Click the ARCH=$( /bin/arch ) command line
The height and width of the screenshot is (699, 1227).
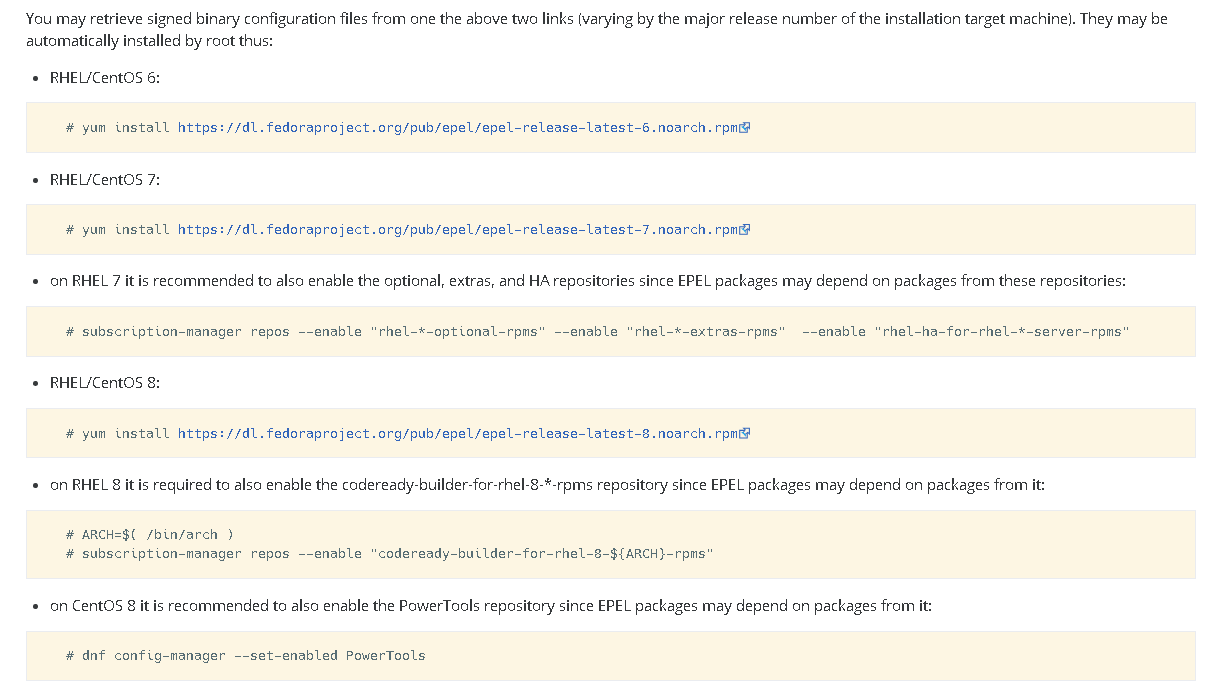pos(150,535)
